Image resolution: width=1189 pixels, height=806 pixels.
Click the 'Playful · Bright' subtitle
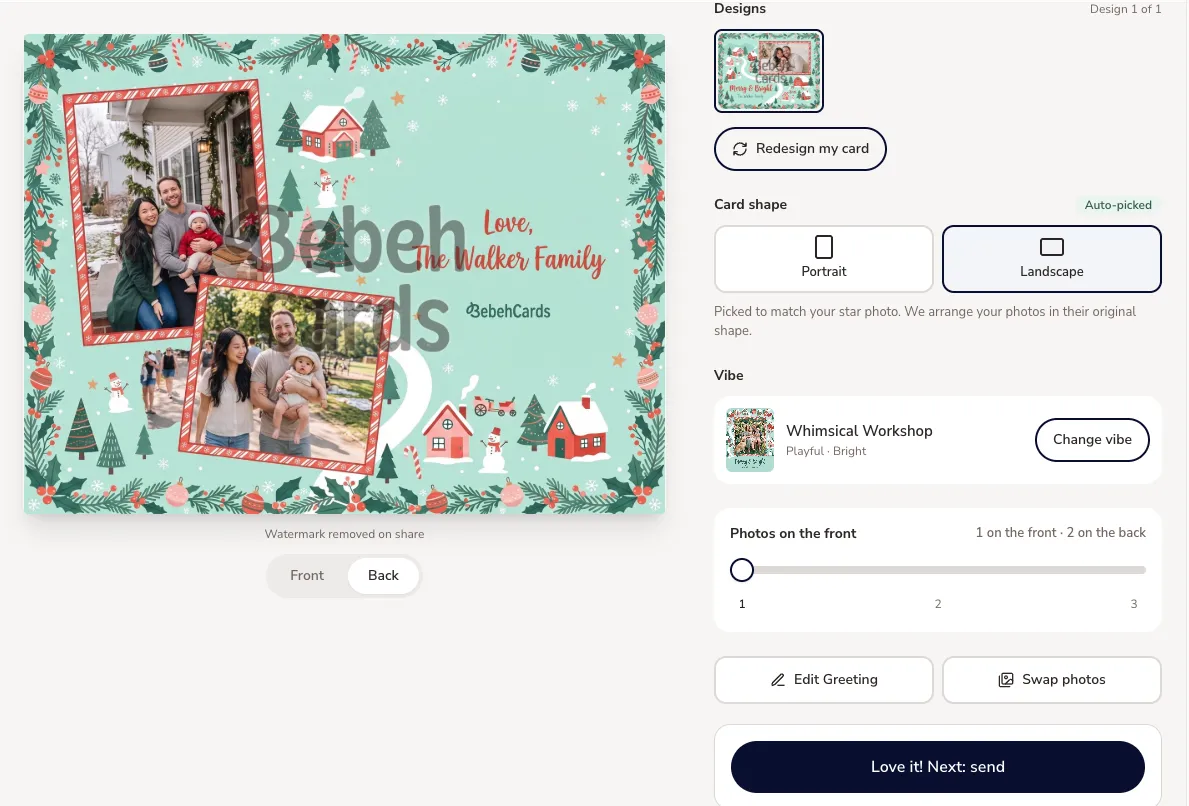coord(826,451)
